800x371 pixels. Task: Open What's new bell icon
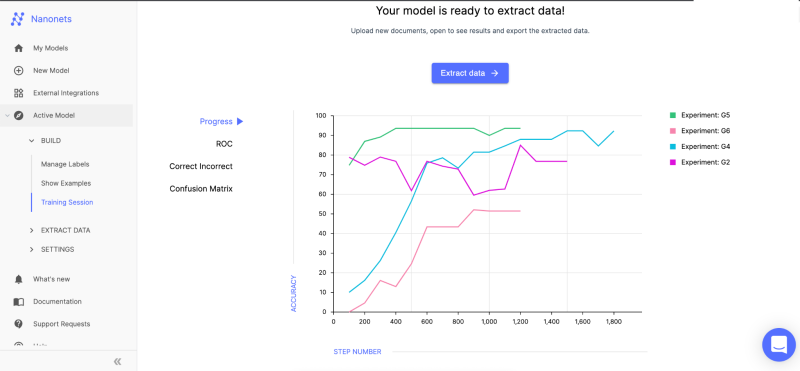tap(18, 279)
